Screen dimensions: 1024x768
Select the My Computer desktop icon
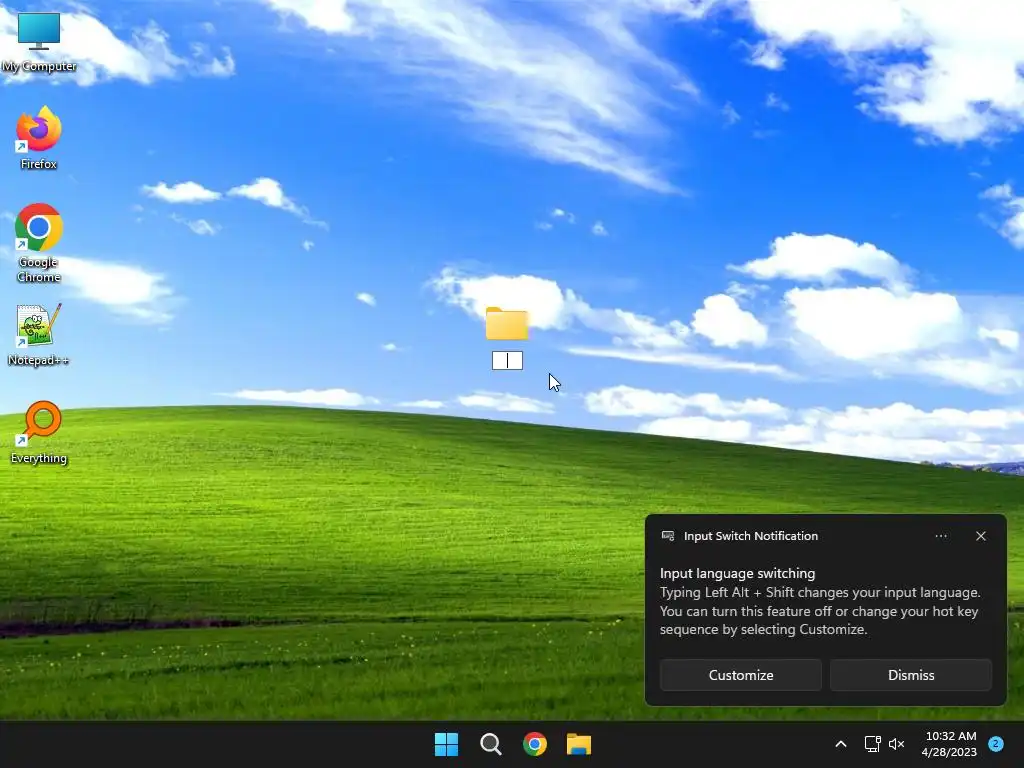(39, 42)
